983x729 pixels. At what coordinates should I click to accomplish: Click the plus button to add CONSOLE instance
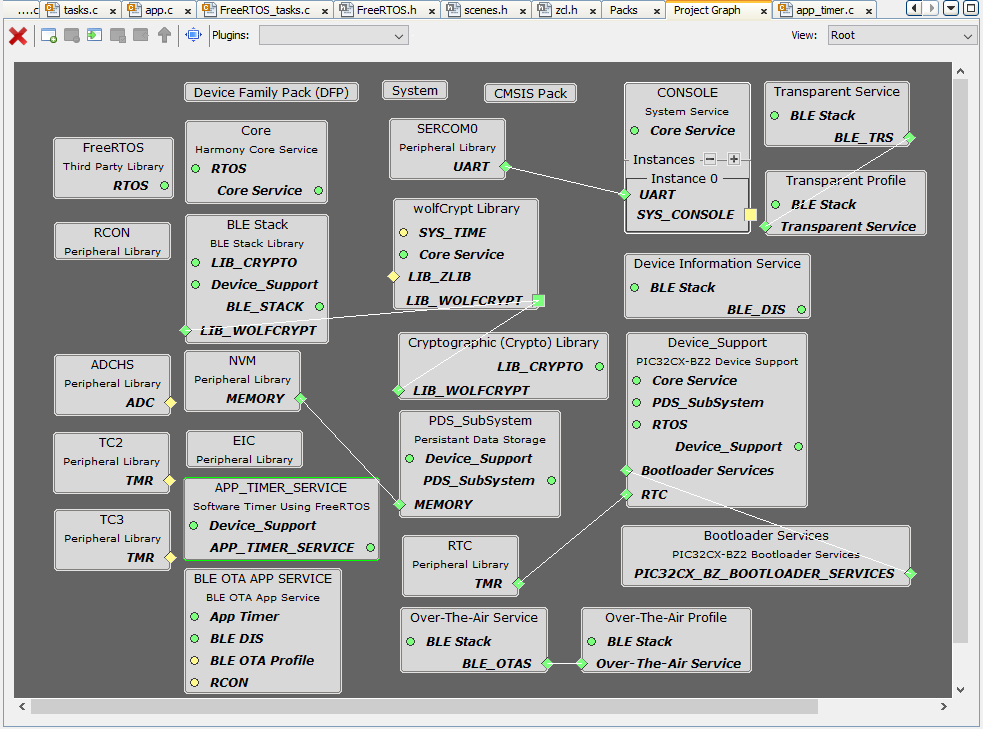(734, 159)
